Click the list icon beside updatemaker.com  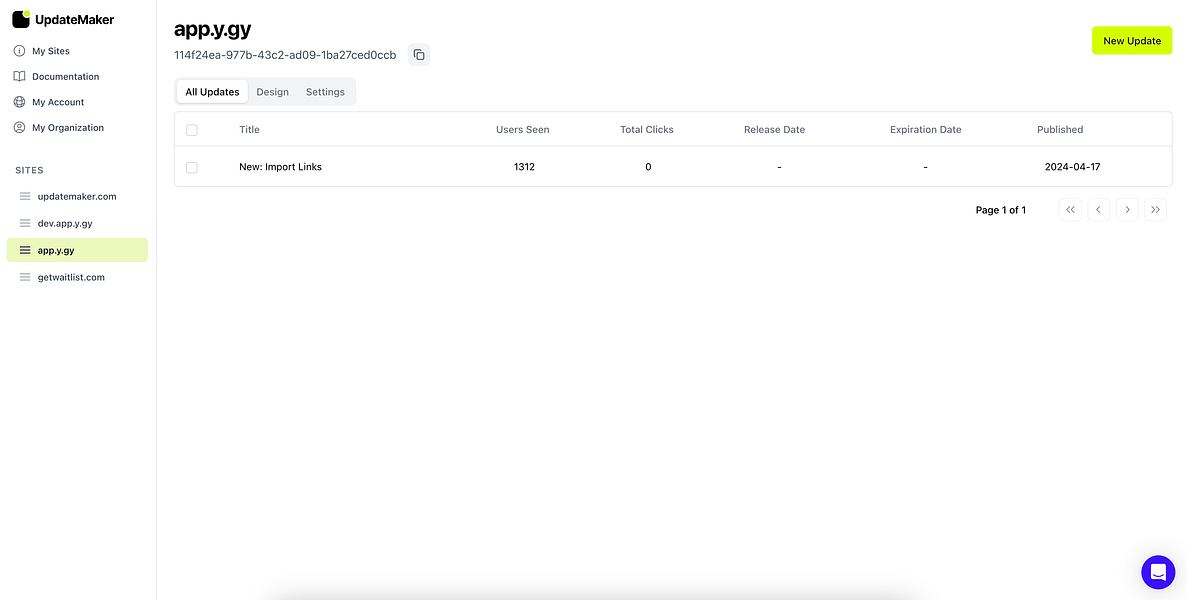click(25, 196)
